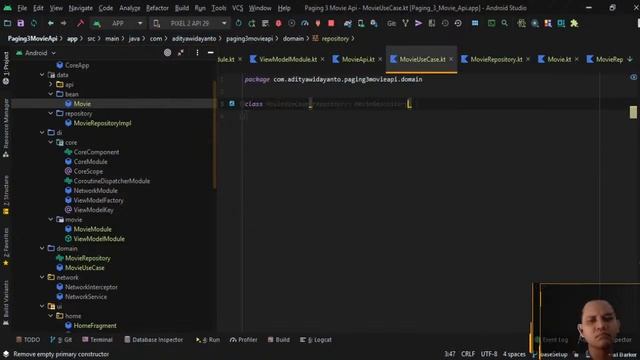Open the terminal-like green toolbar icon

[491, 23]
